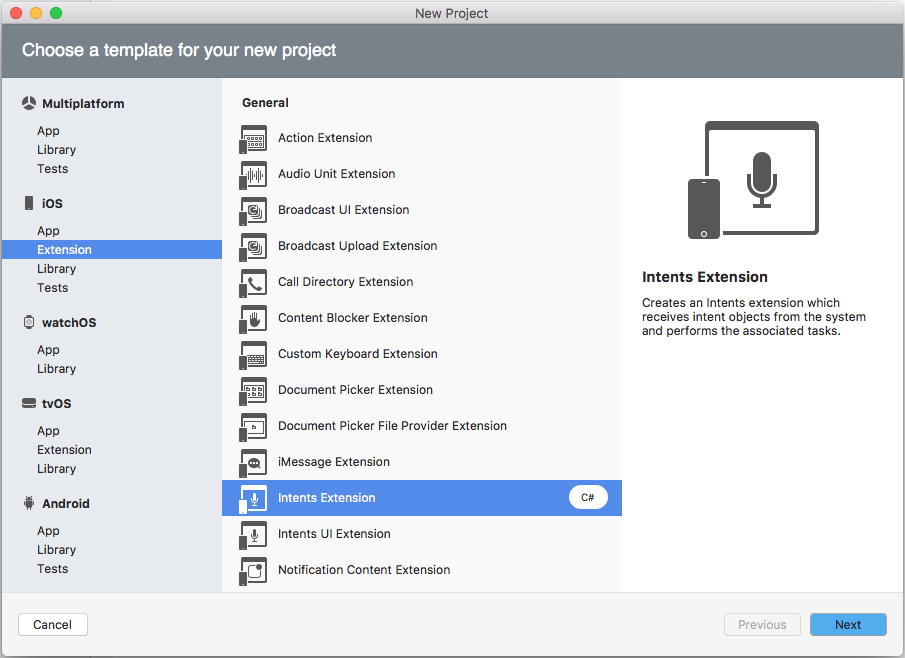Open Tests under the Android category

(52, 569)
